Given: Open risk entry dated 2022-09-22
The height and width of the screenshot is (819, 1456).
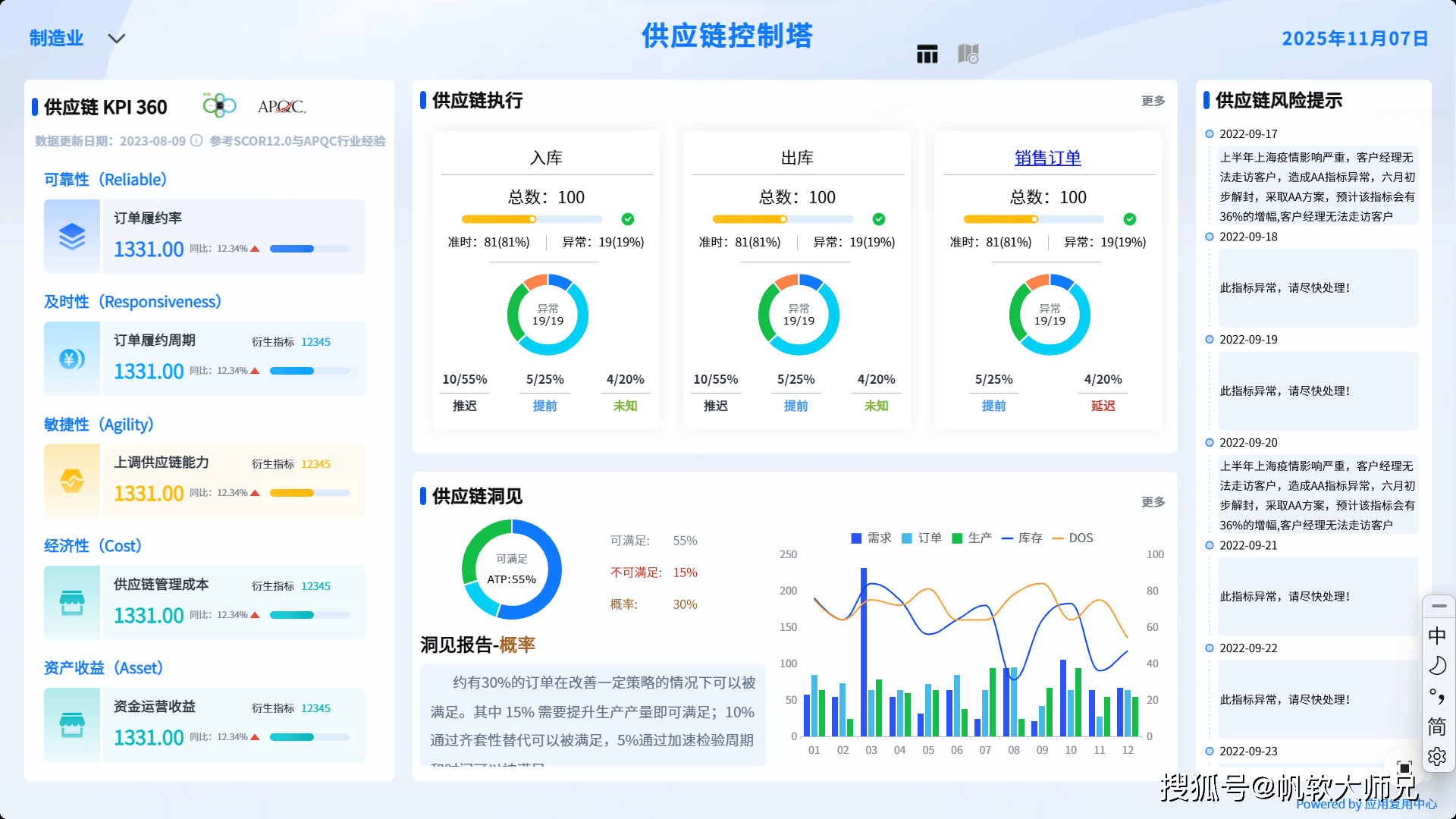Looking at the screenshot, I should (1318, 700).
